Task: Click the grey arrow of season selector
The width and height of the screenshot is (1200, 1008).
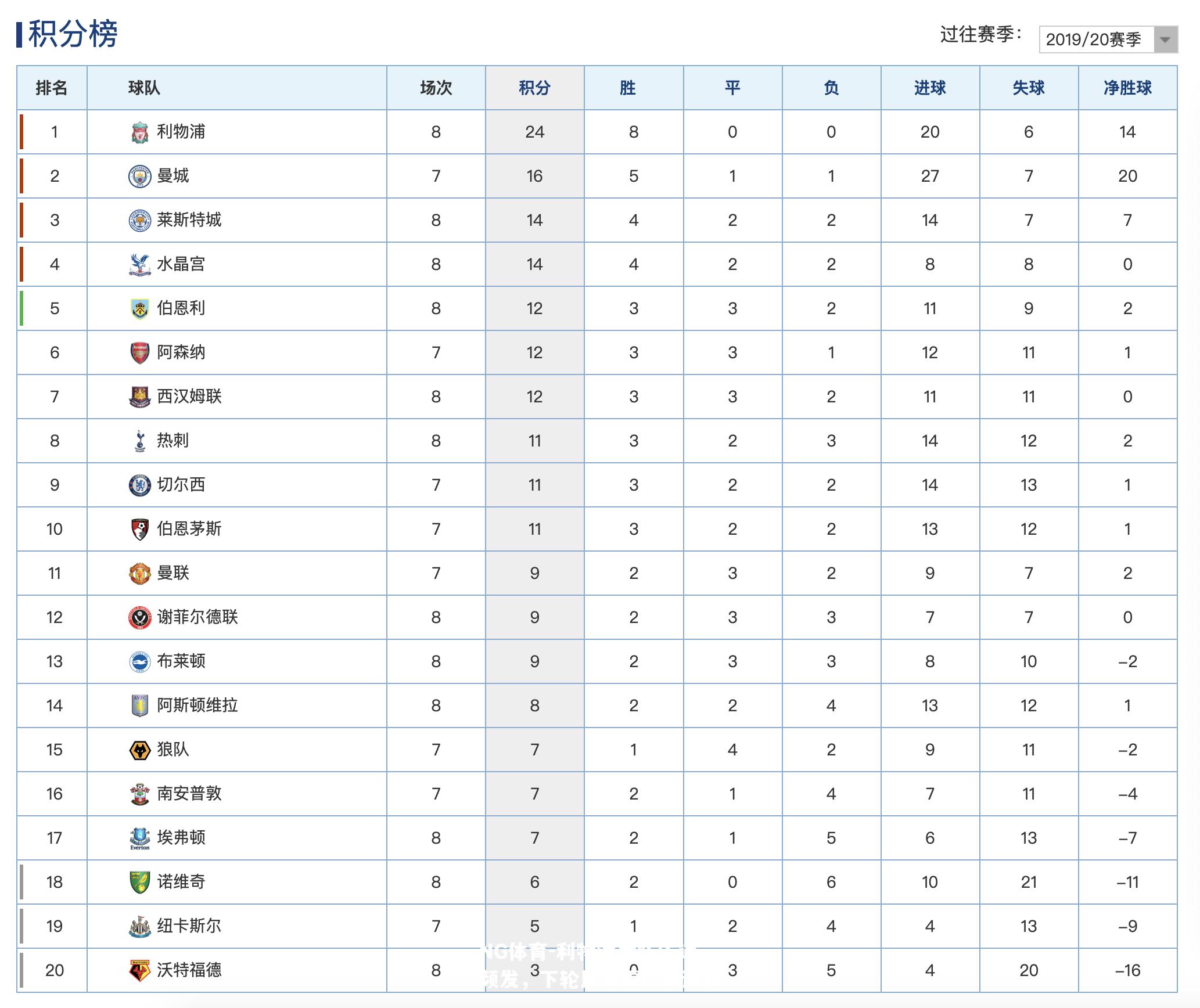Action: click(1165, 39)
